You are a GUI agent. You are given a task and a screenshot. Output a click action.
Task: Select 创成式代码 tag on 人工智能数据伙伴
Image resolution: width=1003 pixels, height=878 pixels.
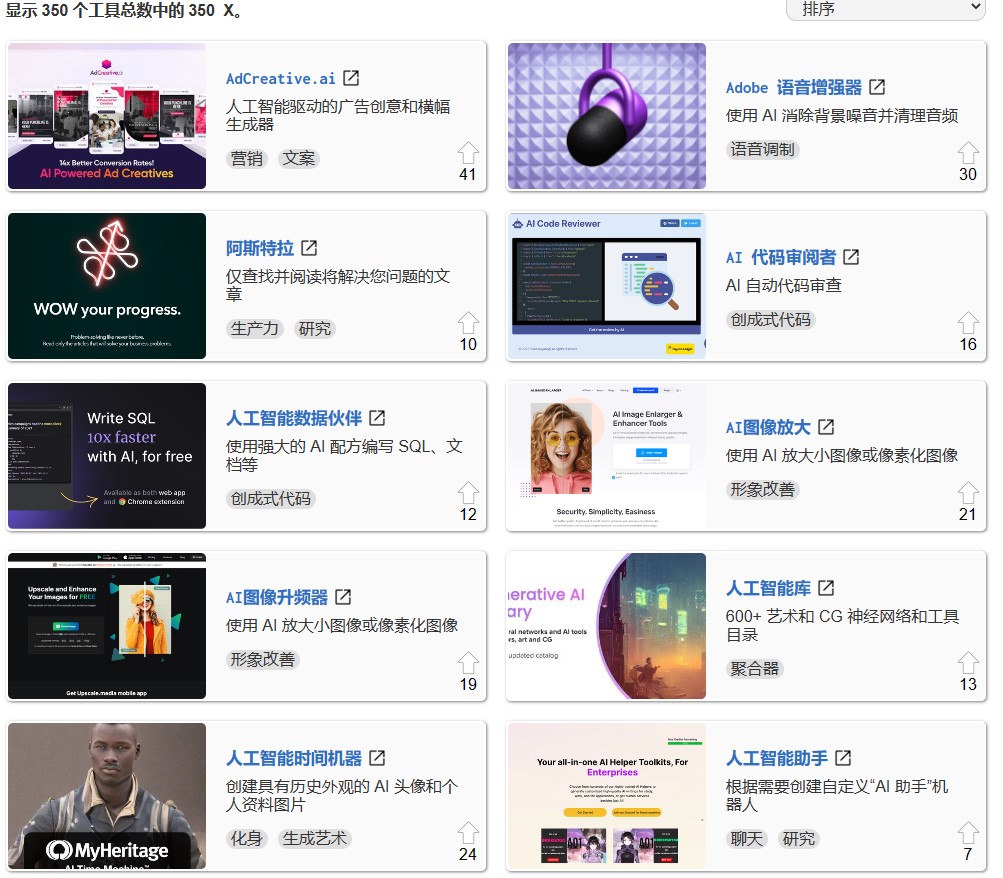271,499
